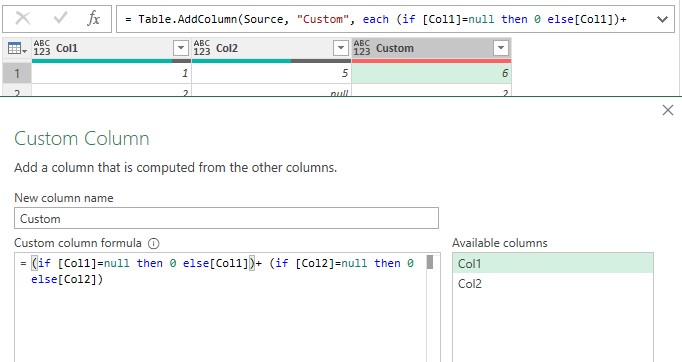The width and height of the screenshot is (682, 362).
Task: Change Custom column data type icon
Action: pyautogui.click(x=362, y=48)
